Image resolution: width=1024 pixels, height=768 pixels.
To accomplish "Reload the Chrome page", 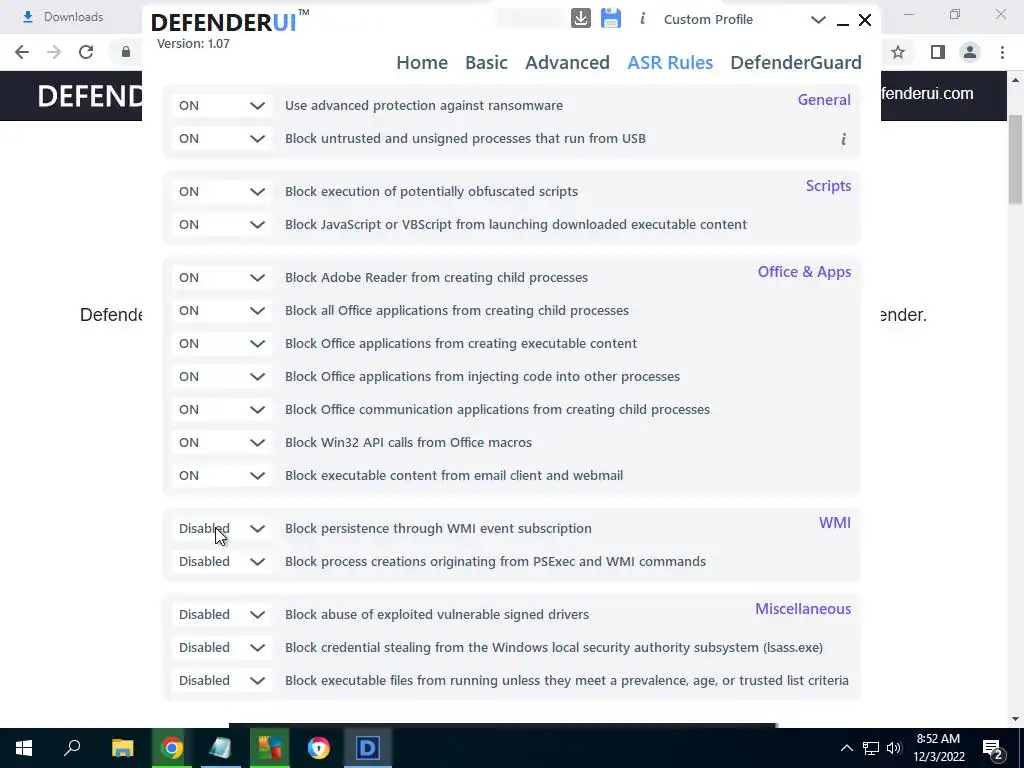I will (86, 52).
